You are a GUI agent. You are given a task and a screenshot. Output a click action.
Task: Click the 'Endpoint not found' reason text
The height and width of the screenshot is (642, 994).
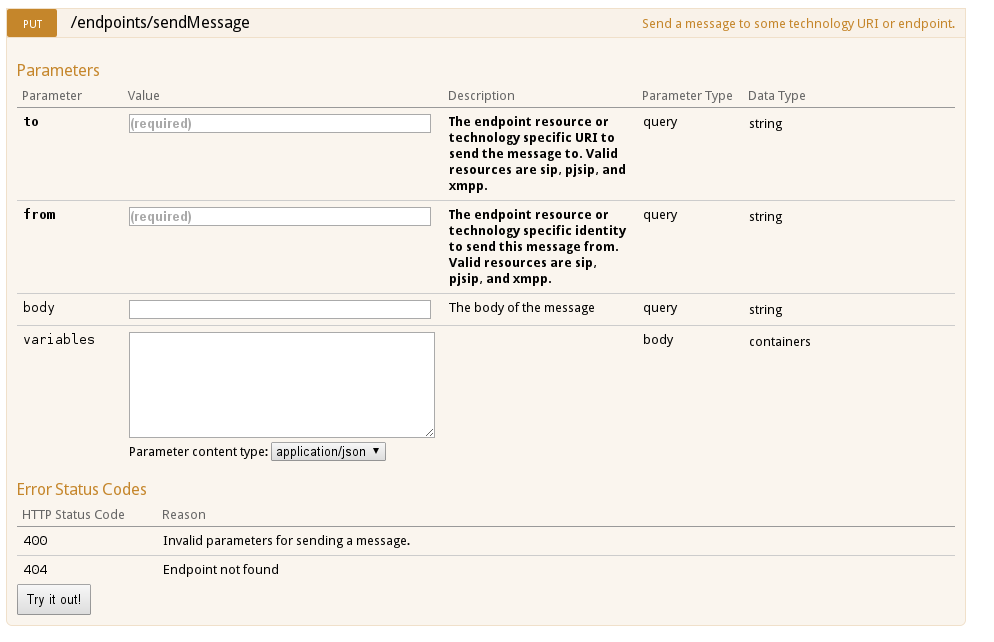click(220, 570)
